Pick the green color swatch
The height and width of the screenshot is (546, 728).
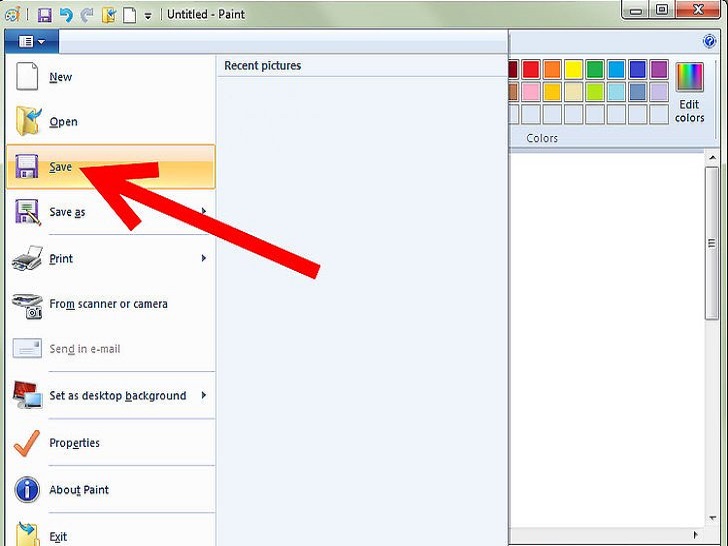coord(595,69)
